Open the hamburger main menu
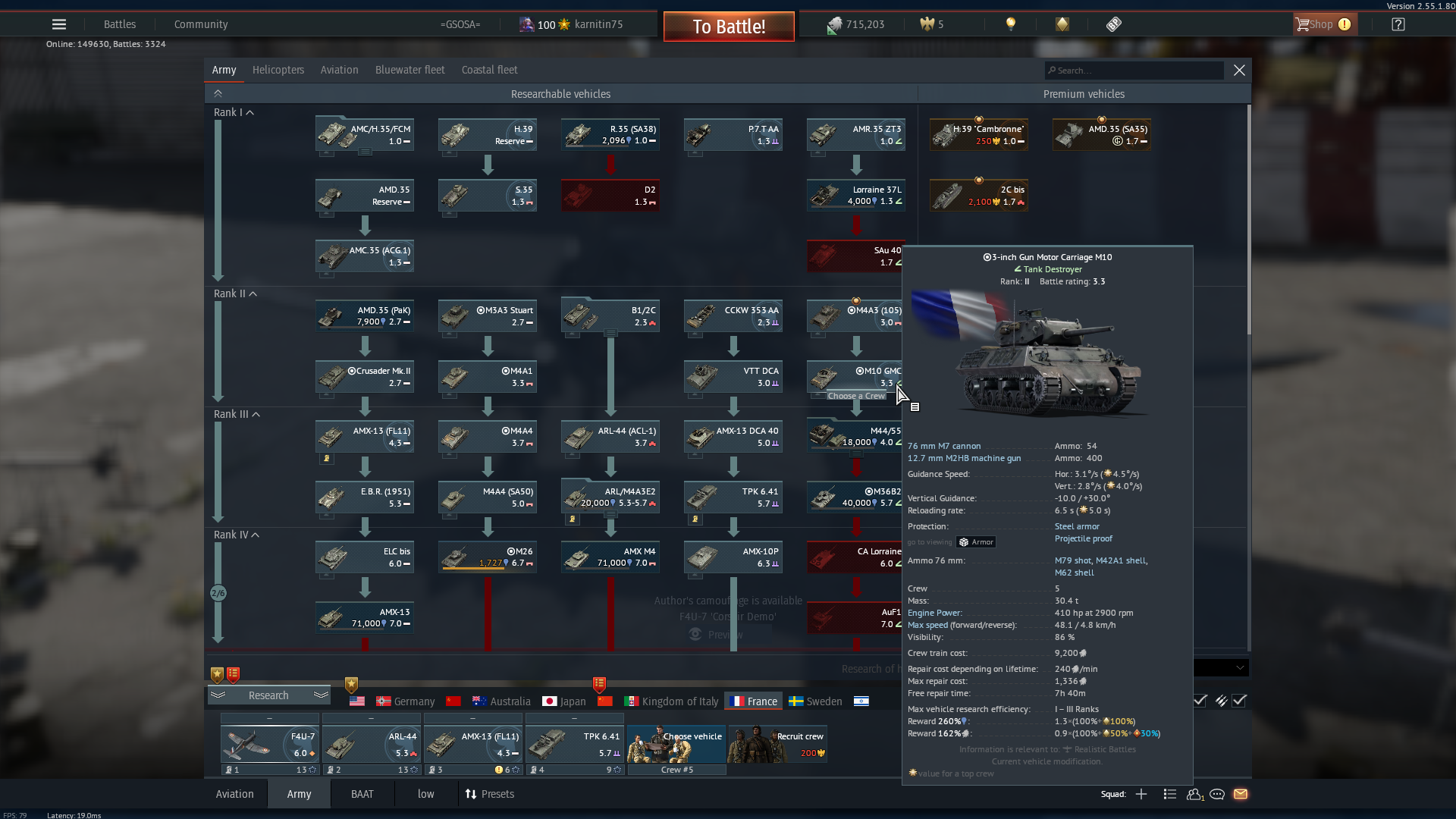 click(58, 24)
